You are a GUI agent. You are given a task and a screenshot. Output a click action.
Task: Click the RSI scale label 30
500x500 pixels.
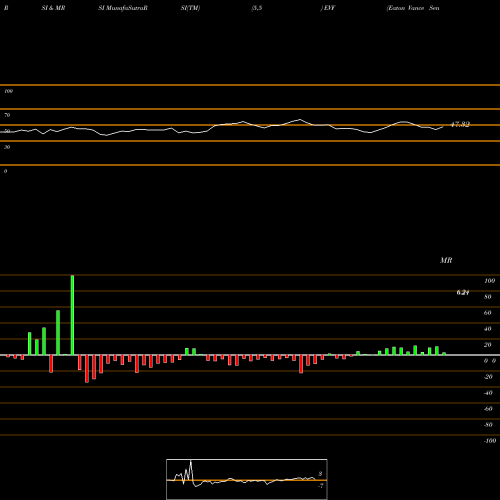point(7,147)
